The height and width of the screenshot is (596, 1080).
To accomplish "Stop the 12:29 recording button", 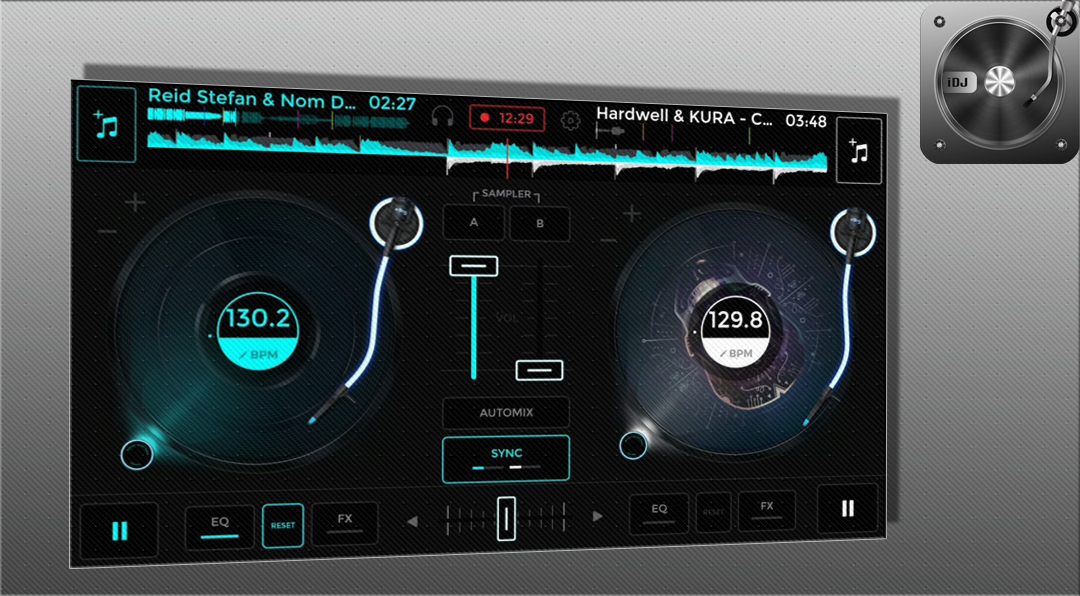I will pyautogui.click(x=507, y=119).
